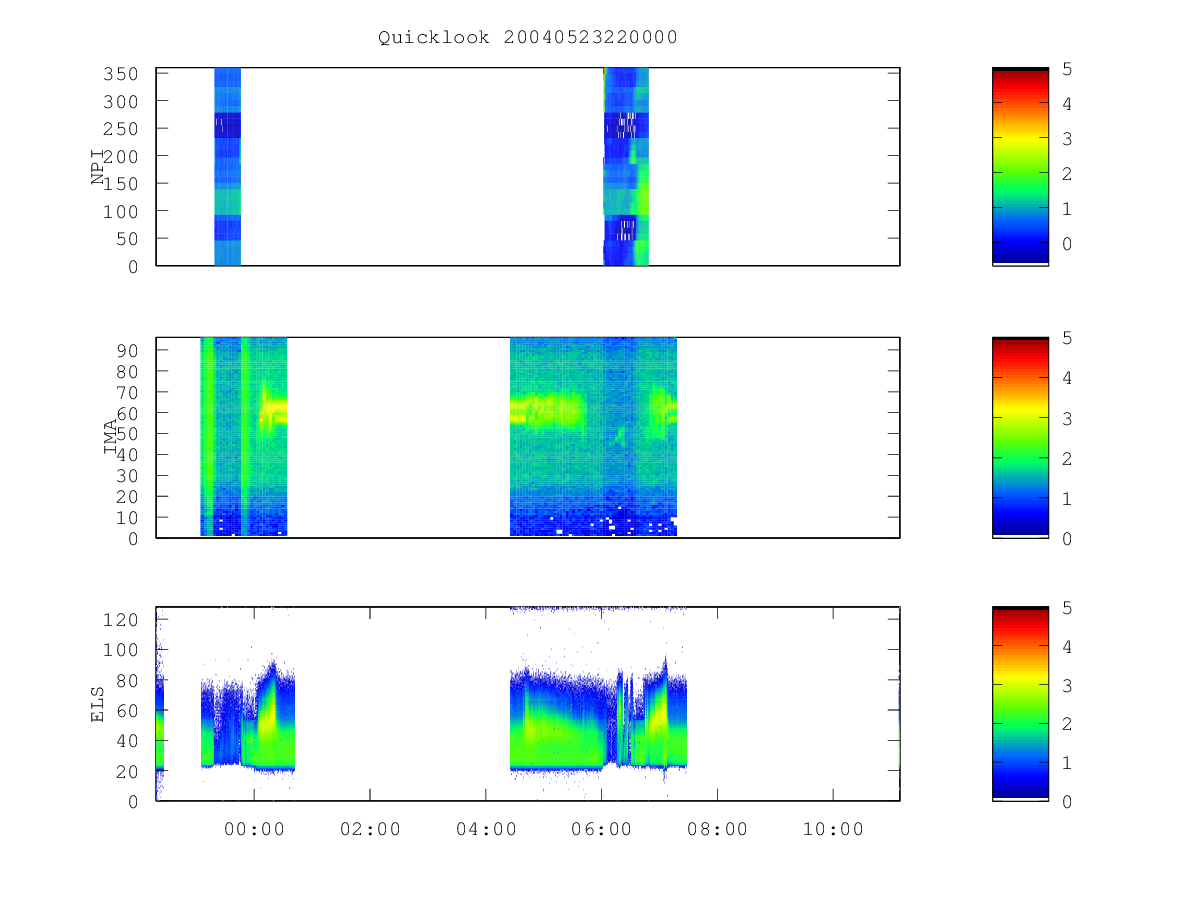Viewport: 1200px width, 900px height.
Task: Click the 08:00 time axis label
Action: click(717, 829)
